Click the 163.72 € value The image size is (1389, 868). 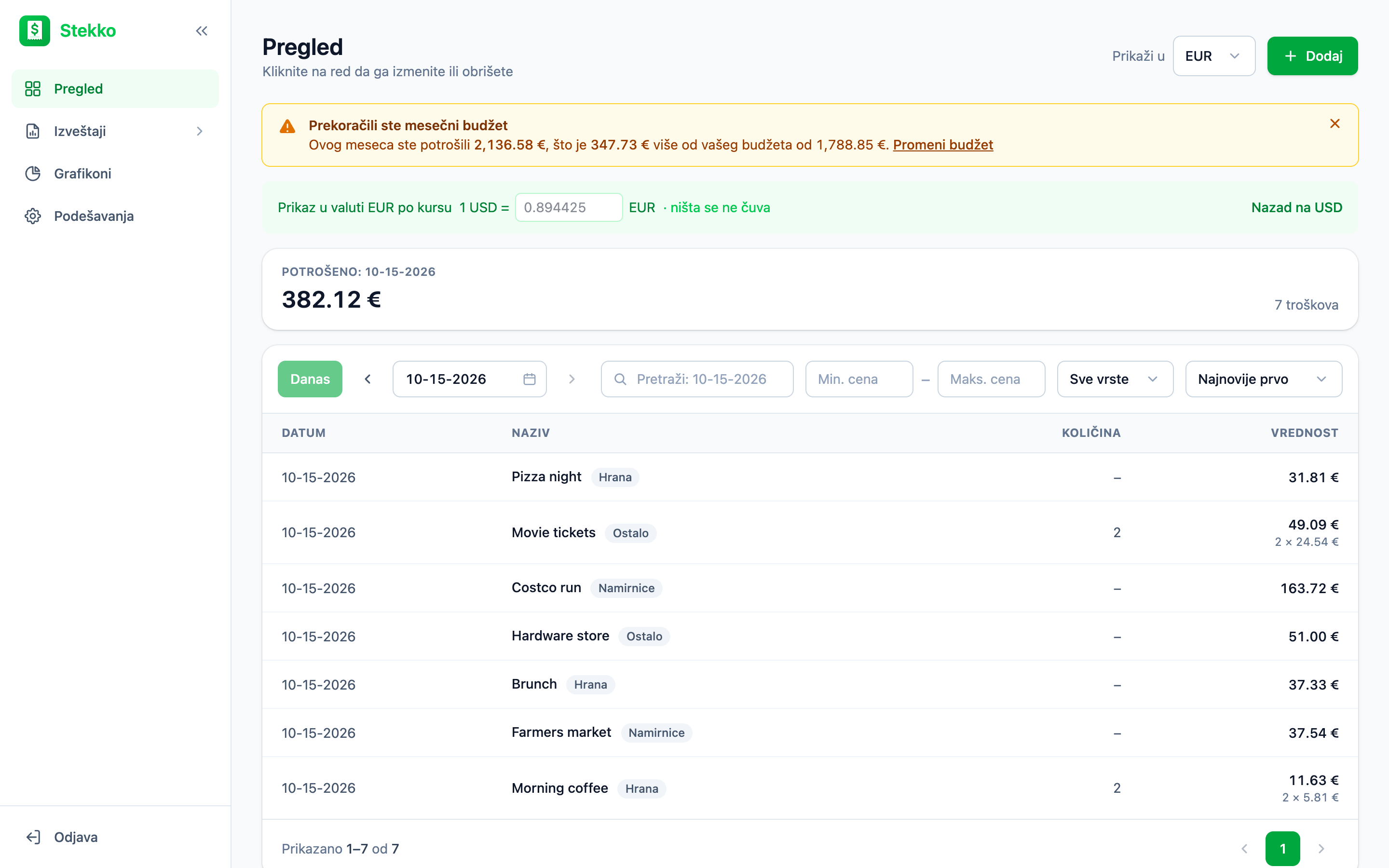1309,588
